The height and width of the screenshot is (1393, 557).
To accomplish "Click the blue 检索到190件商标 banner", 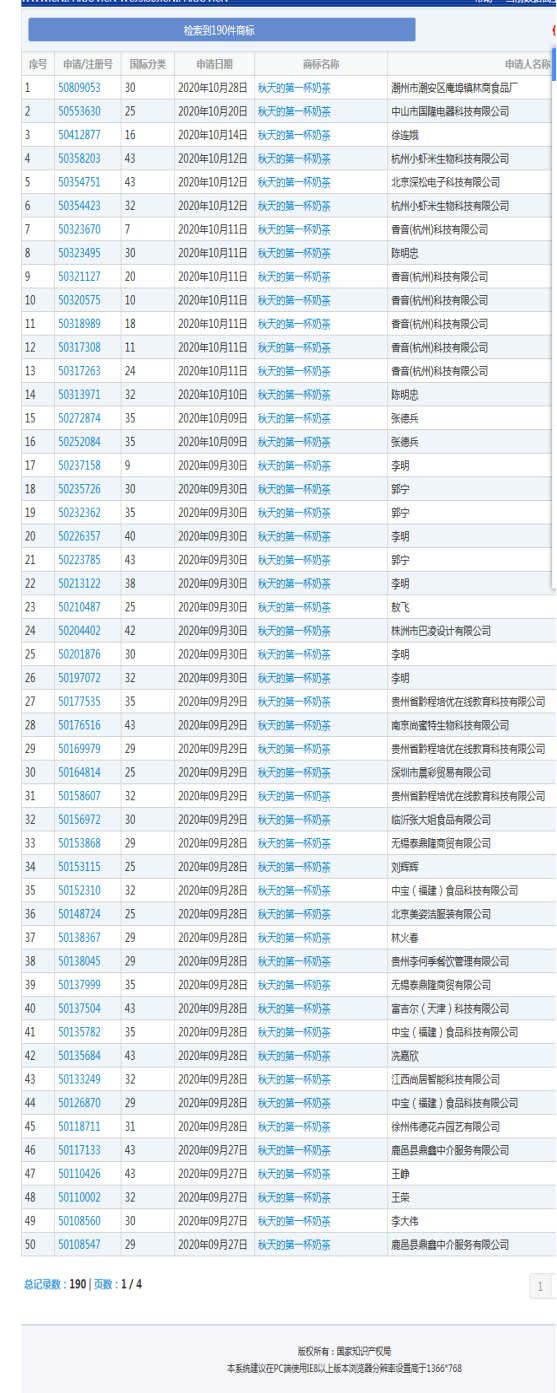I will click(221, 31).
